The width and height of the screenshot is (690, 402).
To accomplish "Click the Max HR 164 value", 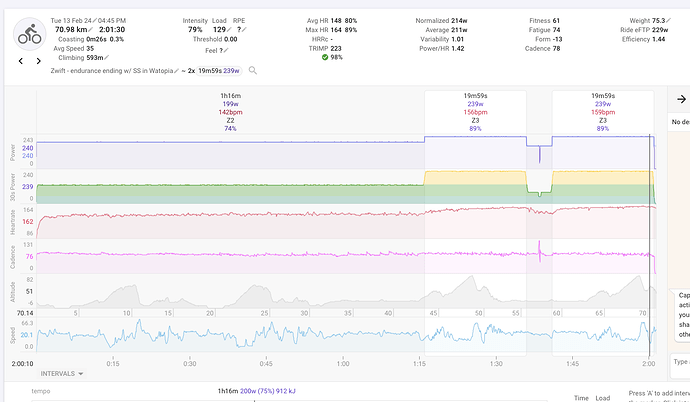I will [x=336, y=30].
